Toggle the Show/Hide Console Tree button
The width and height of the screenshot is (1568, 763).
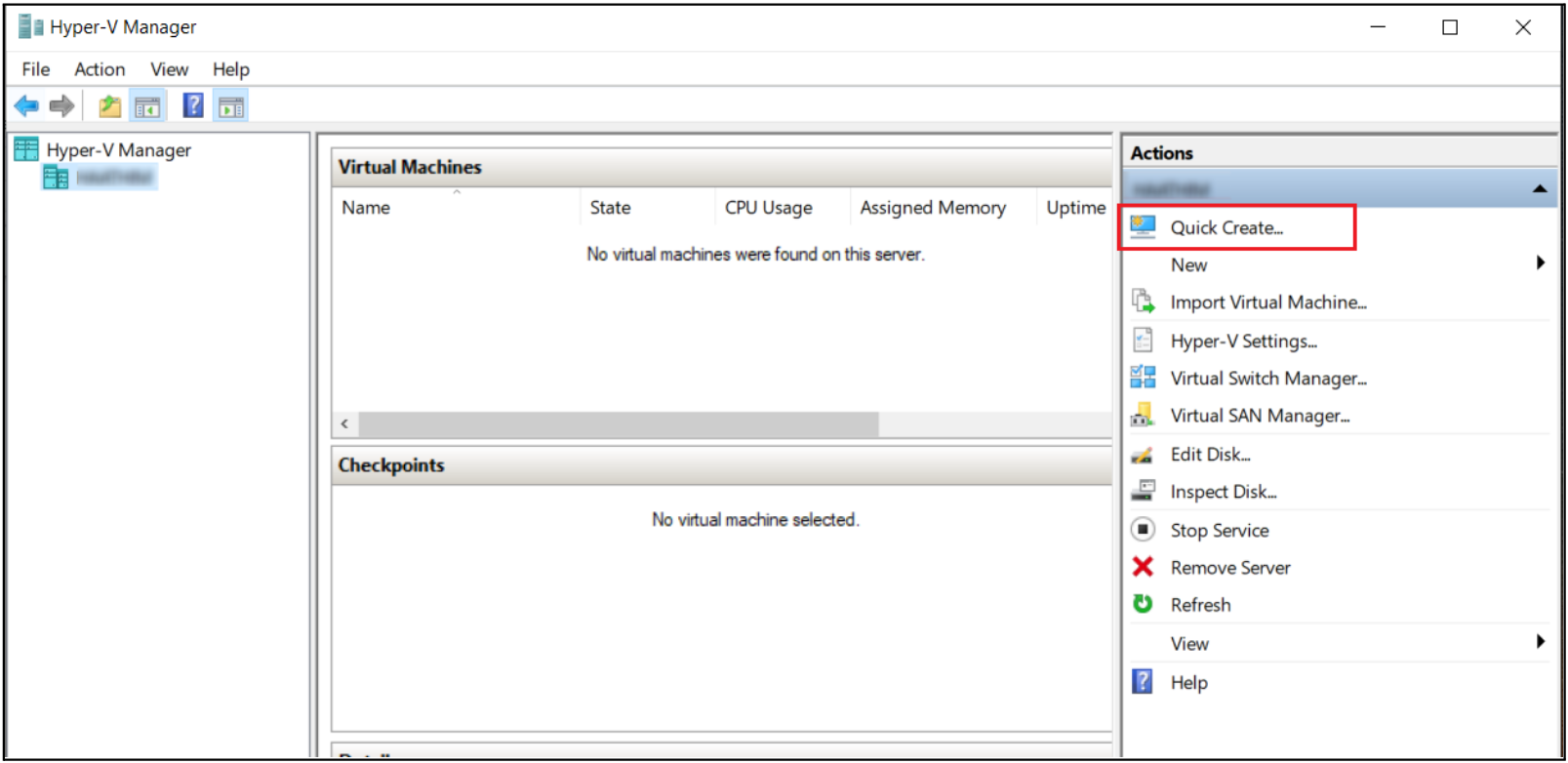click(x=148, y=105)
